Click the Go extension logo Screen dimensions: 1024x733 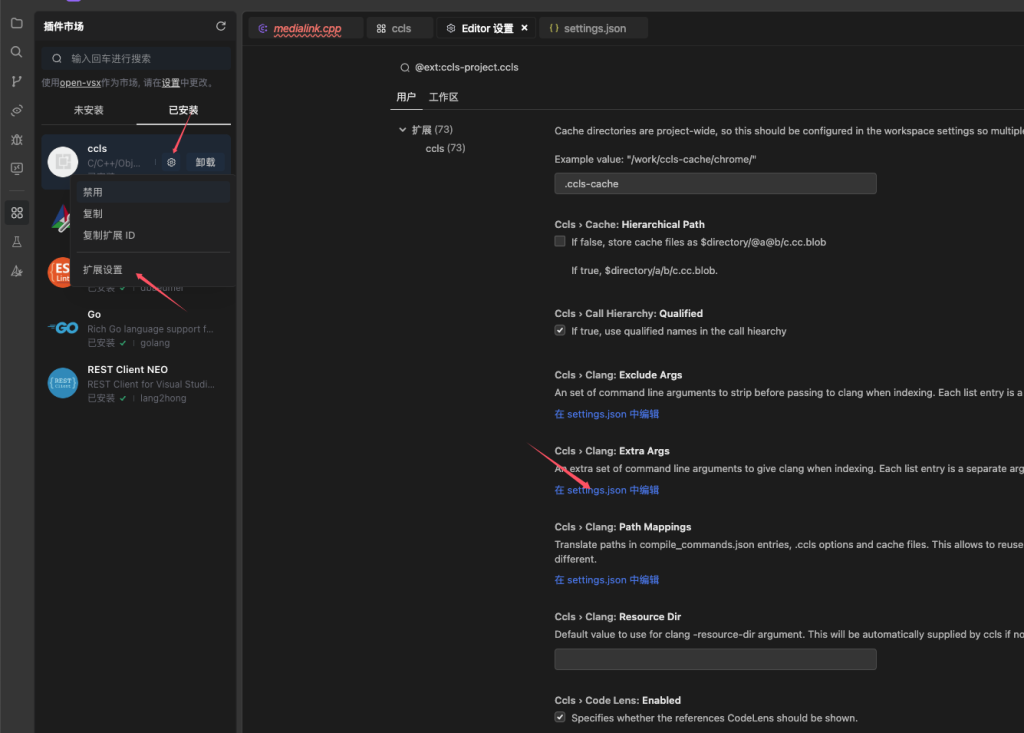pyautogui.click(x=63, y=327)
